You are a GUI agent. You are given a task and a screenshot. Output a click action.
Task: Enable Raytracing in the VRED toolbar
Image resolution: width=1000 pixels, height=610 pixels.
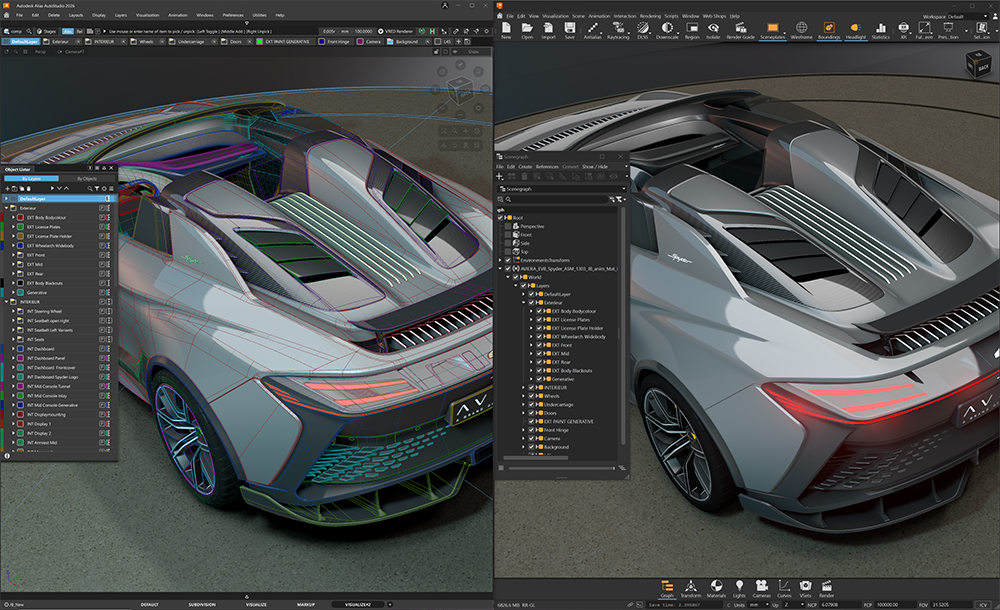[x=616, y=31]
